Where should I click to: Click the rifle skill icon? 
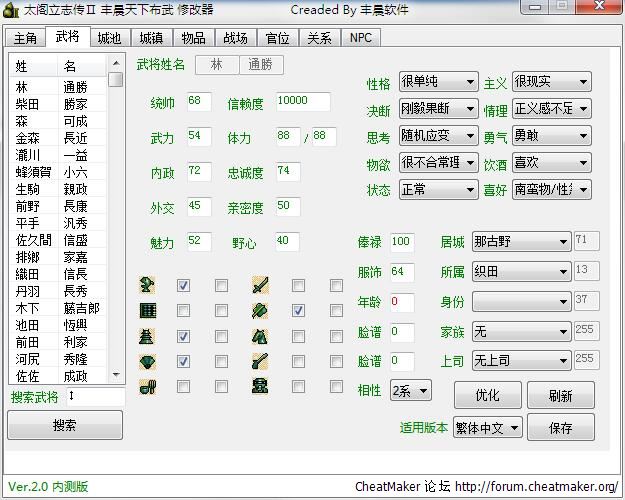click(259, 361)
